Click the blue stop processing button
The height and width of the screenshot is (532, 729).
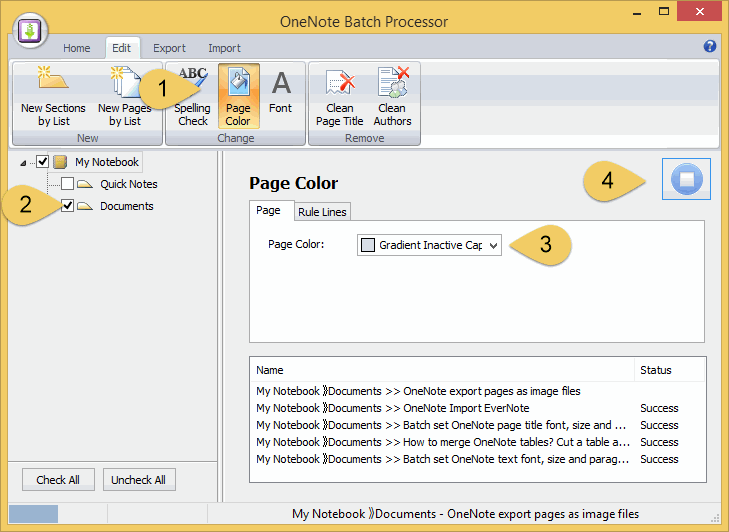pyautogui.click(x=686, y=179)
